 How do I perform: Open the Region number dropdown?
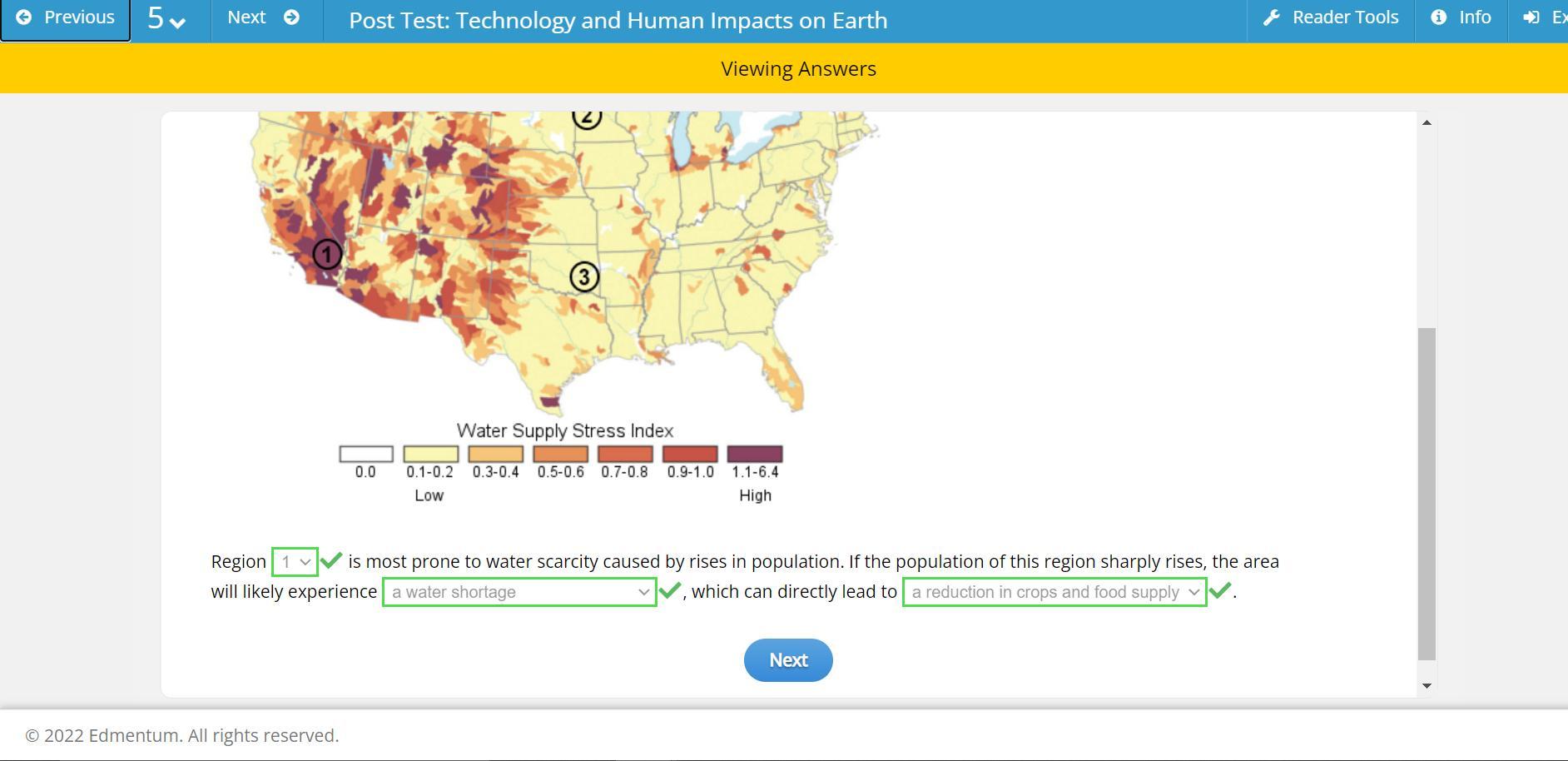point(295,562)
